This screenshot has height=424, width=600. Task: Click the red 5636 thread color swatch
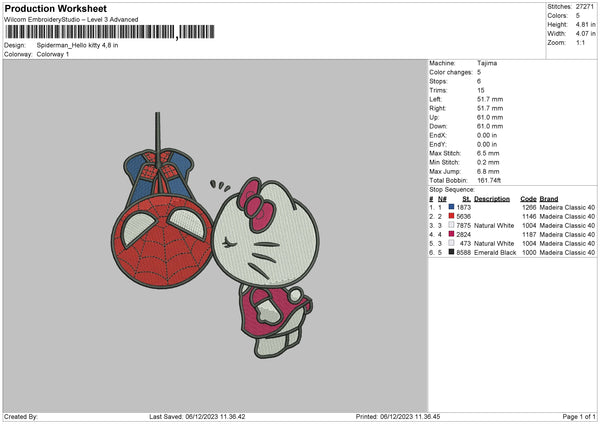[452, 216]
